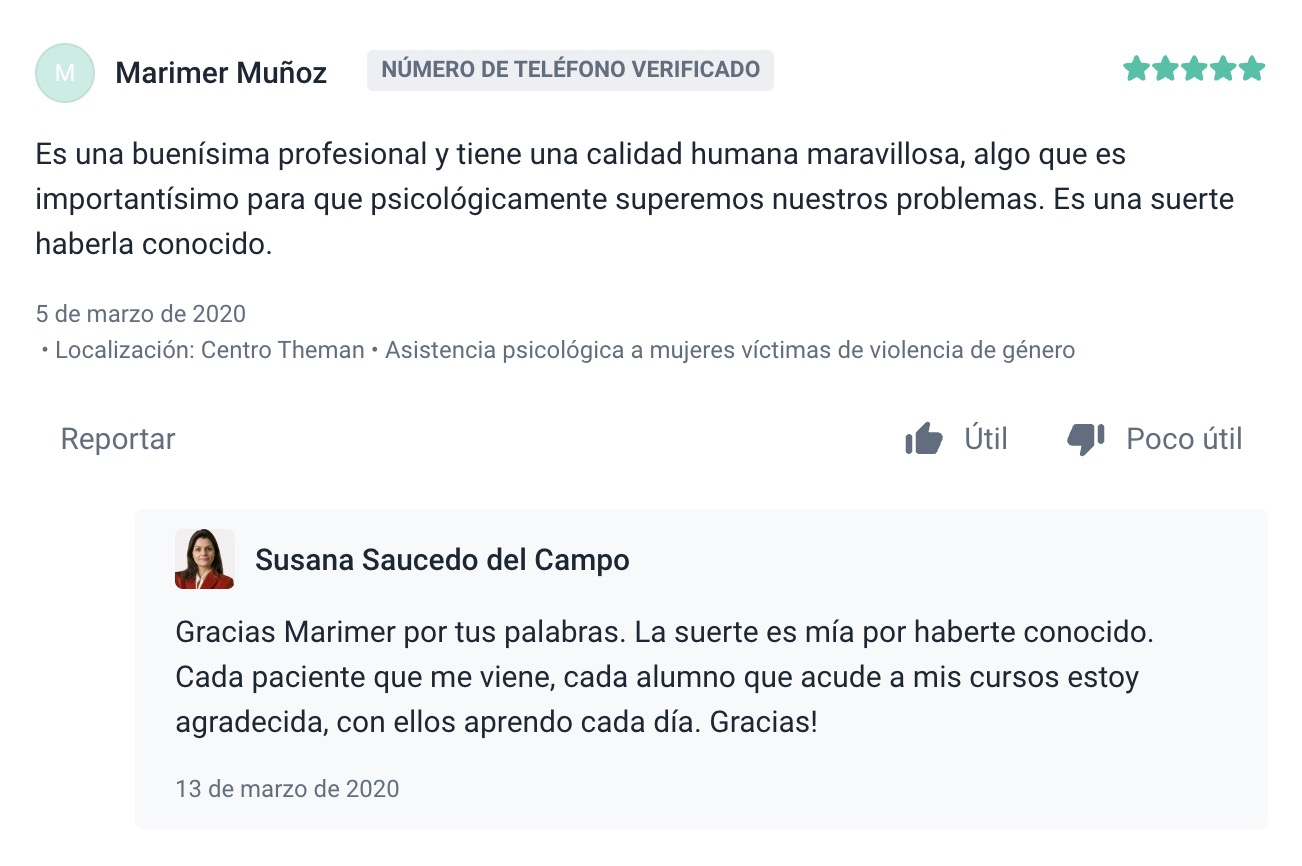Click the thumbs-up icon
Screen dimensions: 1302x866
923,439
